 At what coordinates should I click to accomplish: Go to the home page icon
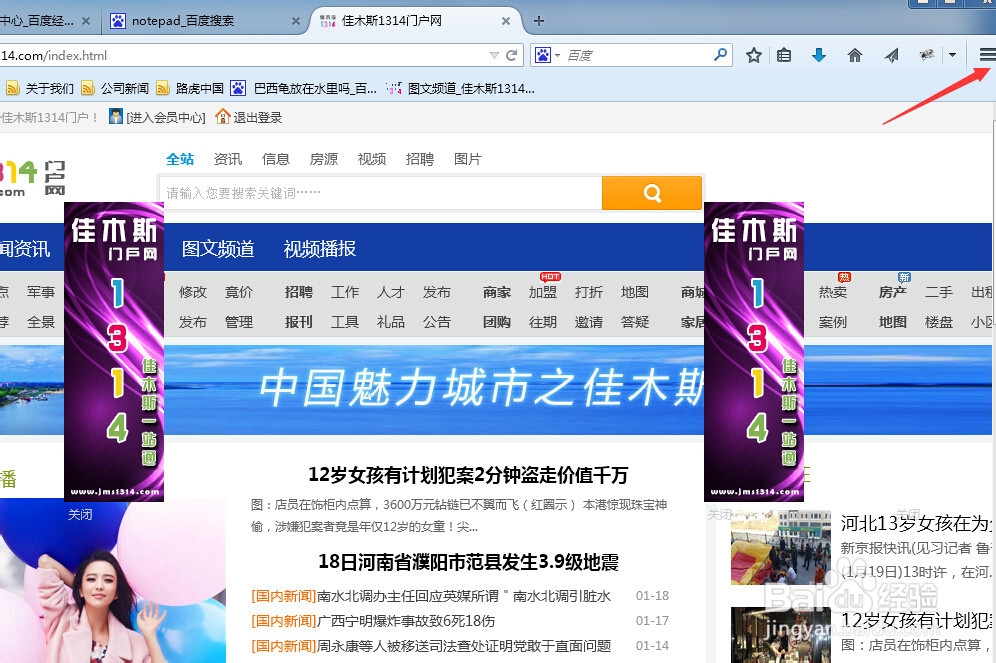click(855, 55)
